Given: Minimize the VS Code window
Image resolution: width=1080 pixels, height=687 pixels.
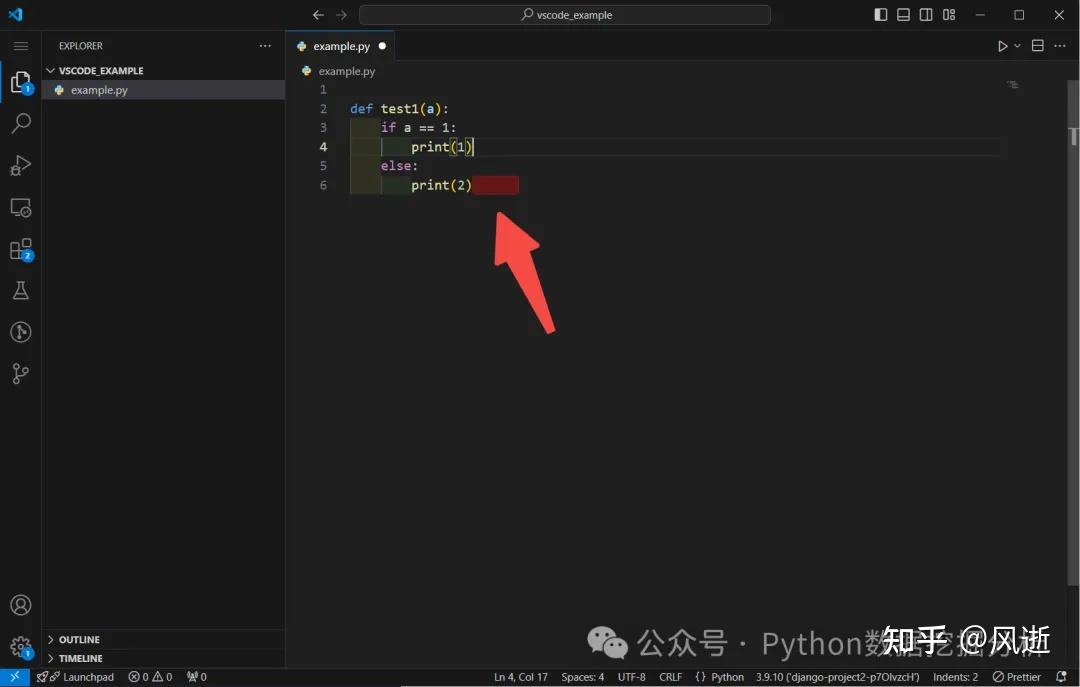Looking at the screenshot, I should [x=980, y=14].
